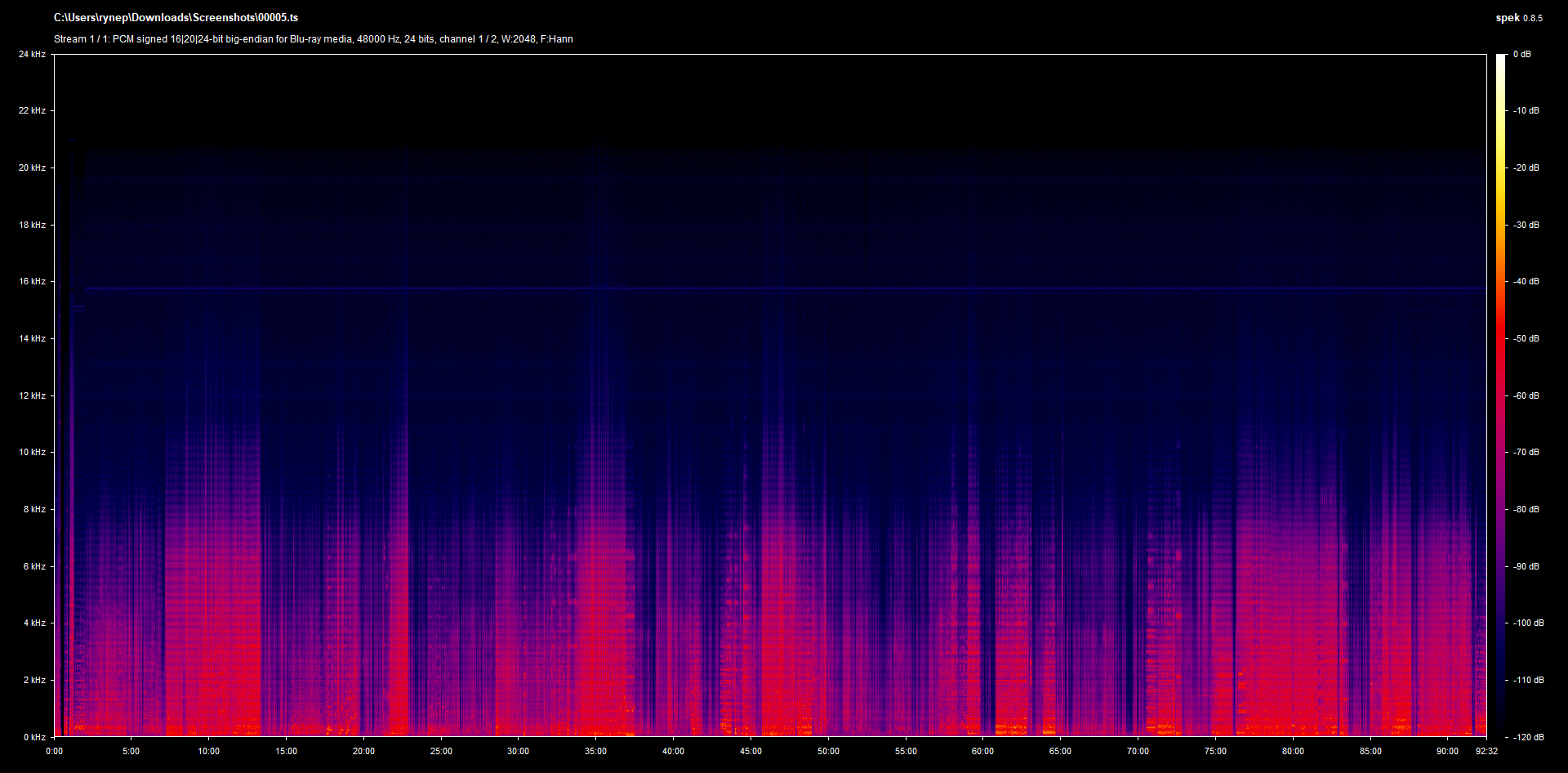1568x773 pixels.
Task: Select the -30 dB scale label
Action: pos(1526,226)
